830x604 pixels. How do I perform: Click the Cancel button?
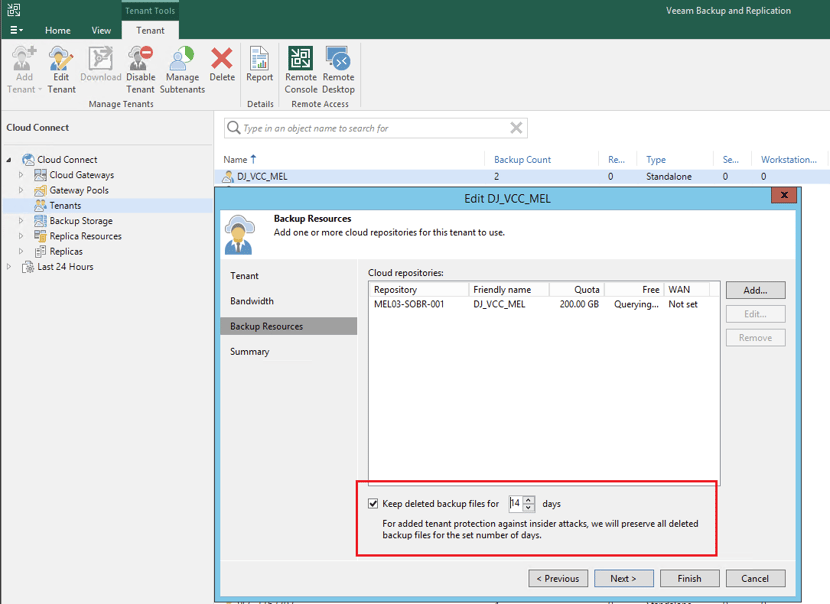755,579
